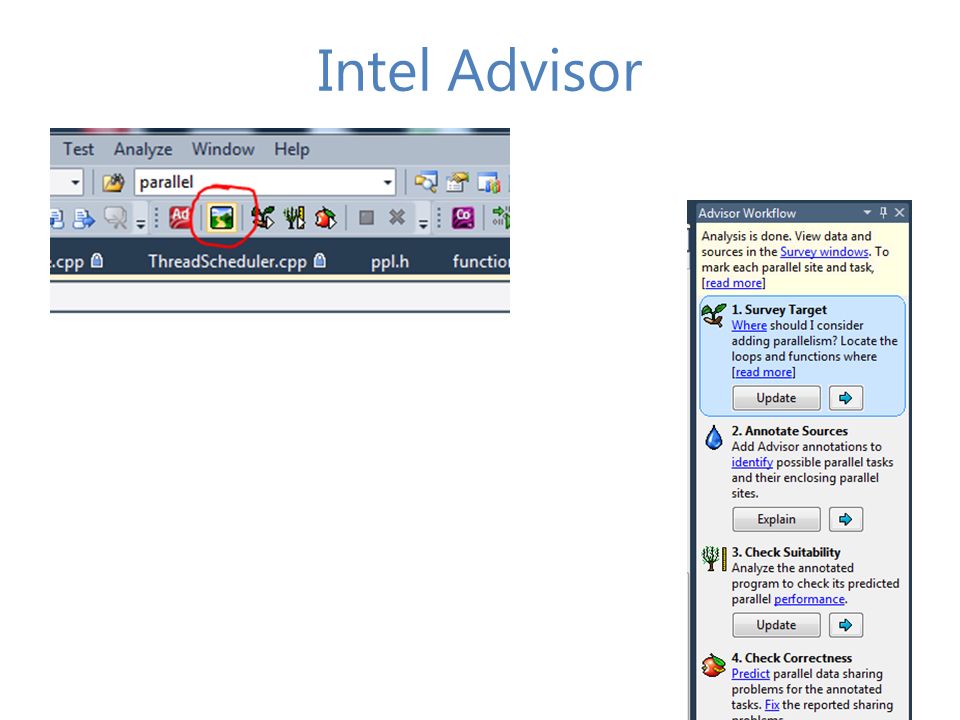Click Survey Target sprout icon in workflow
960x720 pixels.
714,315
